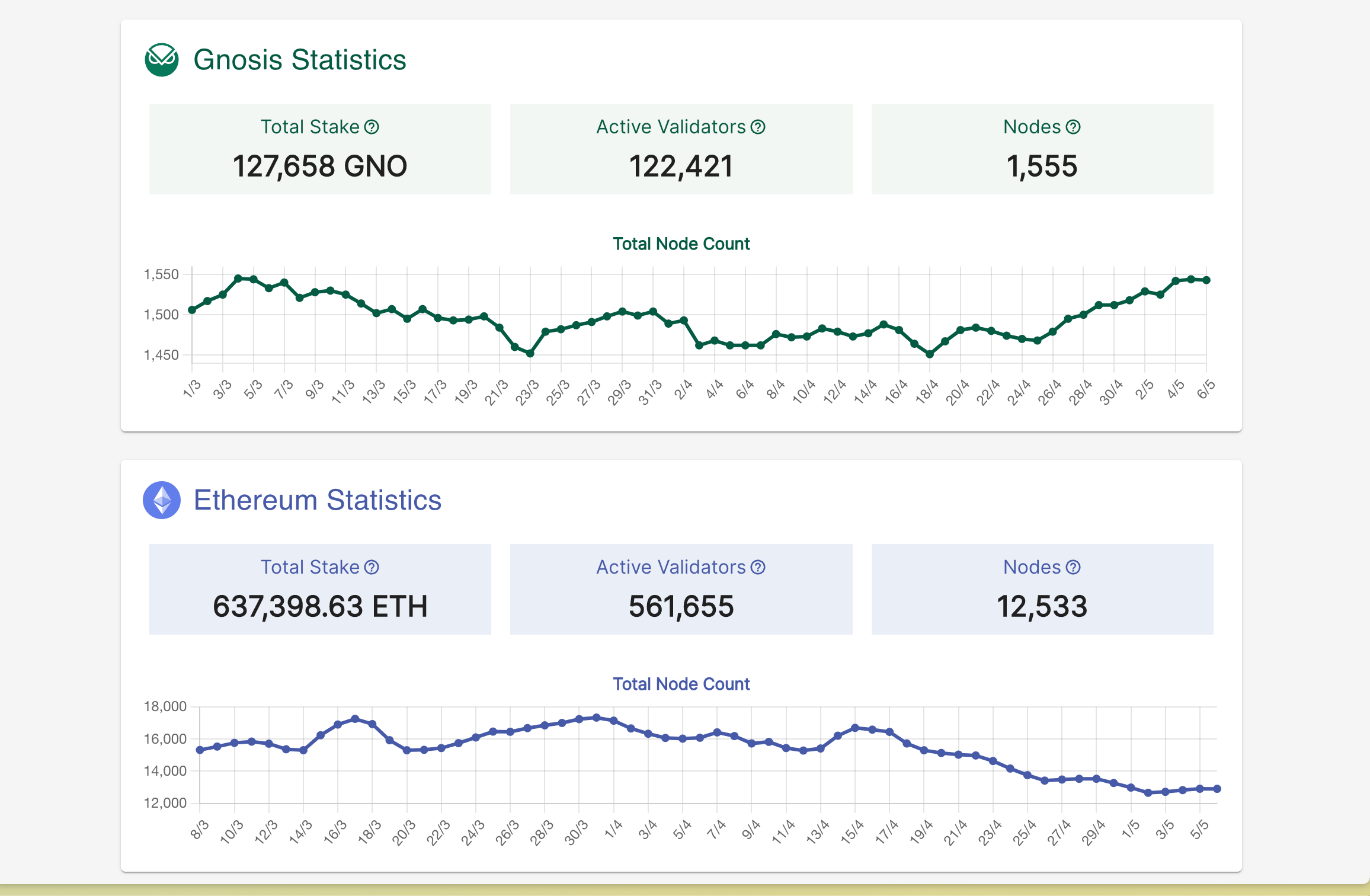Open help icon beside Ethereum Nodes

tap(1073, 567)
